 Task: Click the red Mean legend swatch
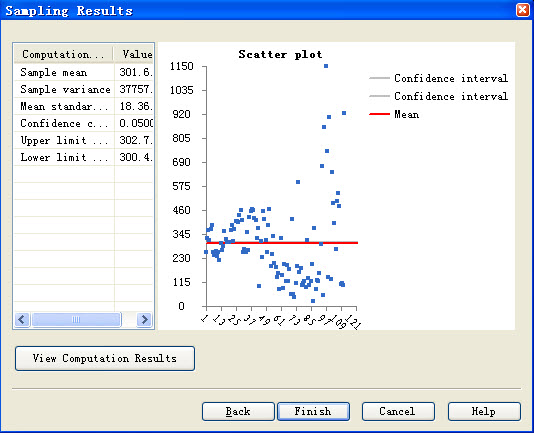coord(379,114)
